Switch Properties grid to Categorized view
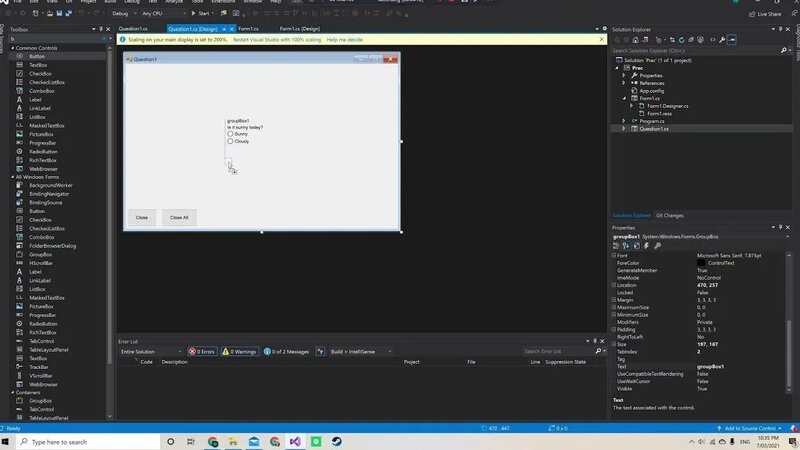This screenshot has width=800, height=450. [x=616, y=246]
